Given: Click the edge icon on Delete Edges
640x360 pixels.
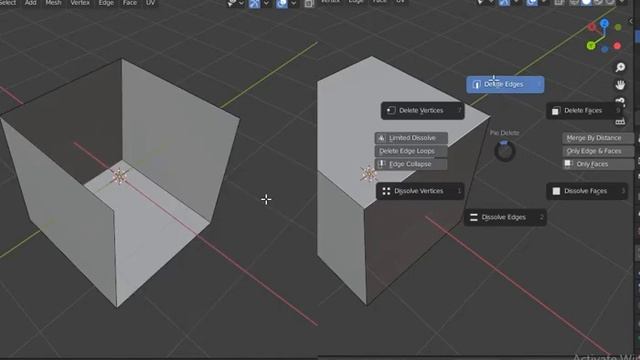Looking at the screenshot, I should click(476, 84).
